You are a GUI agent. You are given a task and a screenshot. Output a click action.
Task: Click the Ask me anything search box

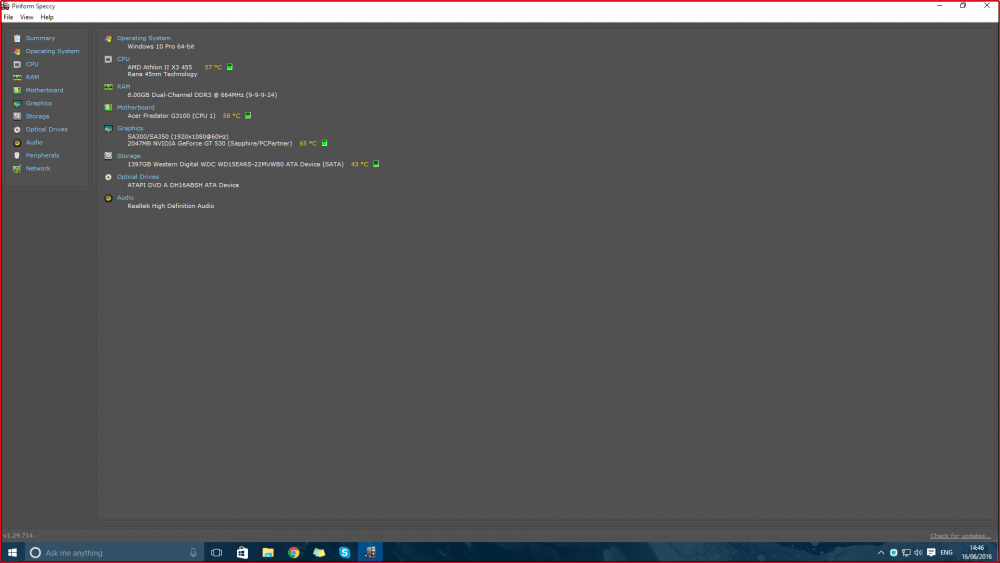click(114, 553)
